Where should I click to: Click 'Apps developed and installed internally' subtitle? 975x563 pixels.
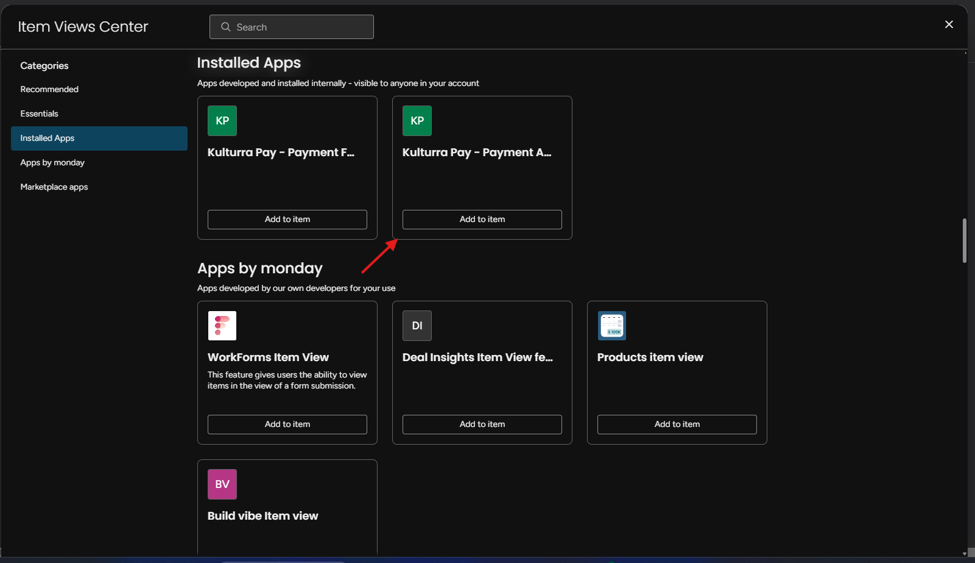pos(338,83)
